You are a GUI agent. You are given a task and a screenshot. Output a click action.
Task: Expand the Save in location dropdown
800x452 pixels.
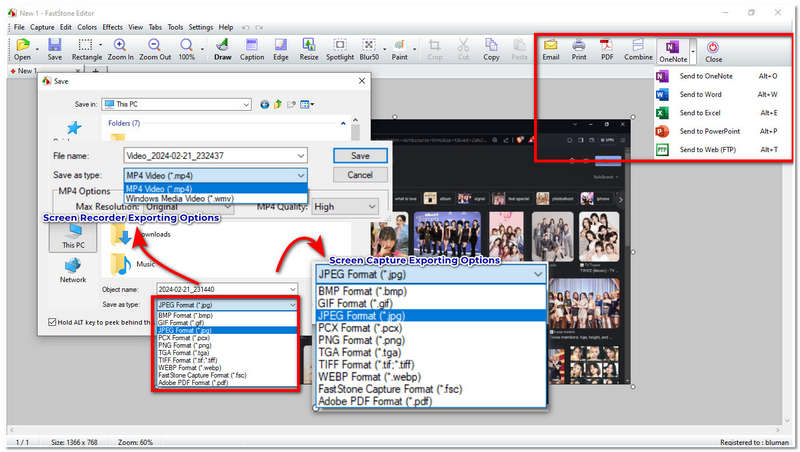coord(245,103)
